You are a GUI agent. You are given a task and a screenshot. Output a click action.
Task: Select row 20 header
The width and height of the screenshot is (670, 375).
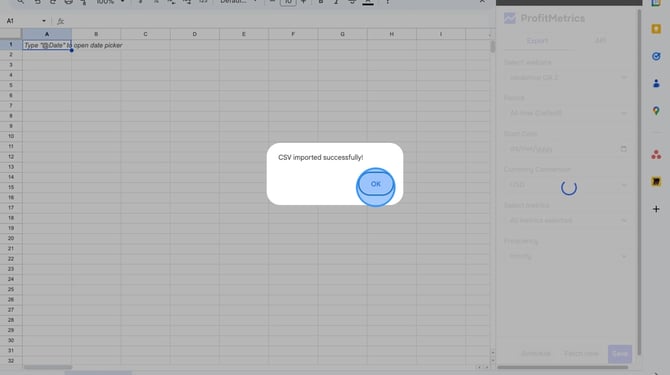(11, 238)
